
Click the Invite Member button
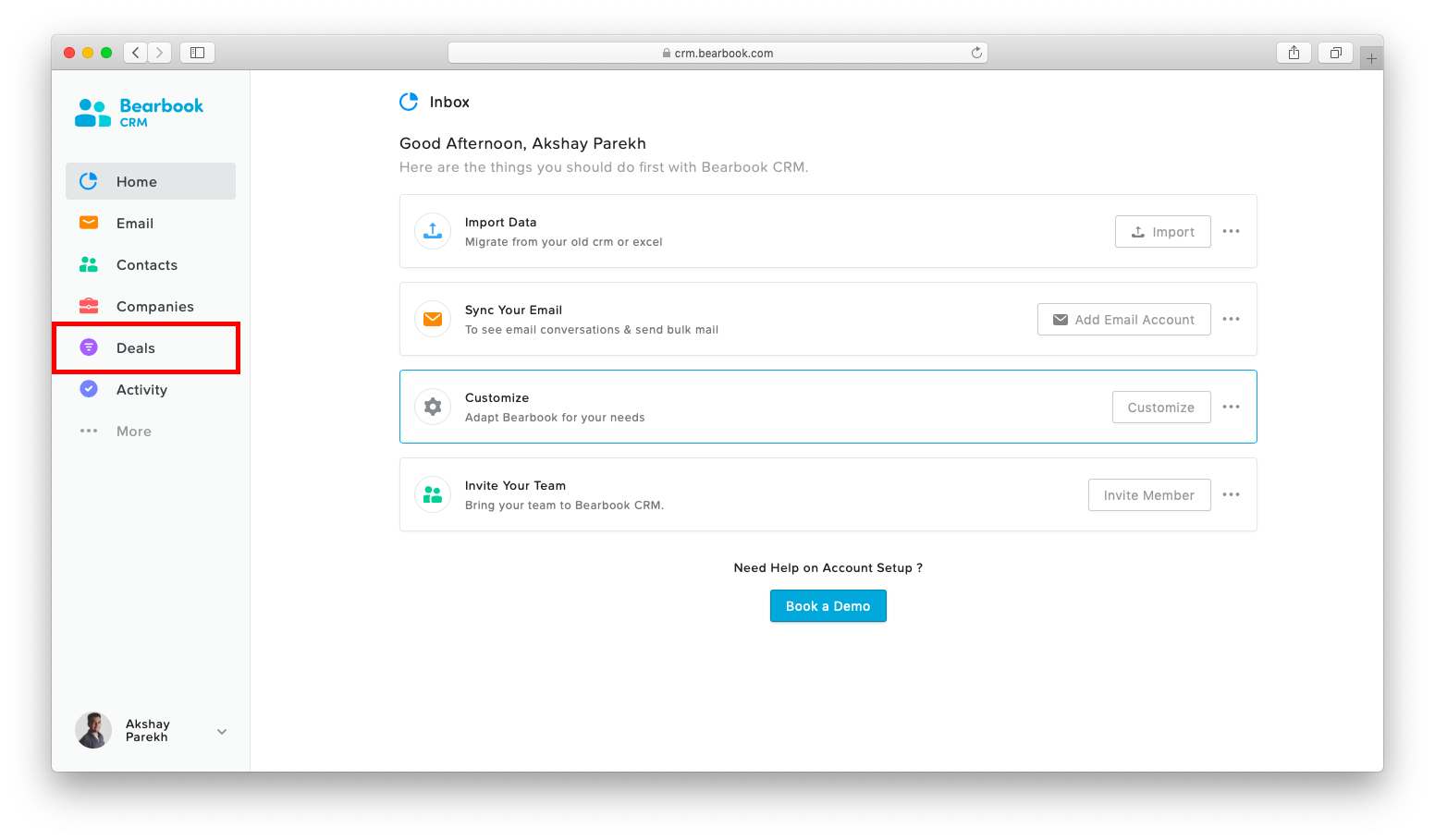(x=1148, y=495)
